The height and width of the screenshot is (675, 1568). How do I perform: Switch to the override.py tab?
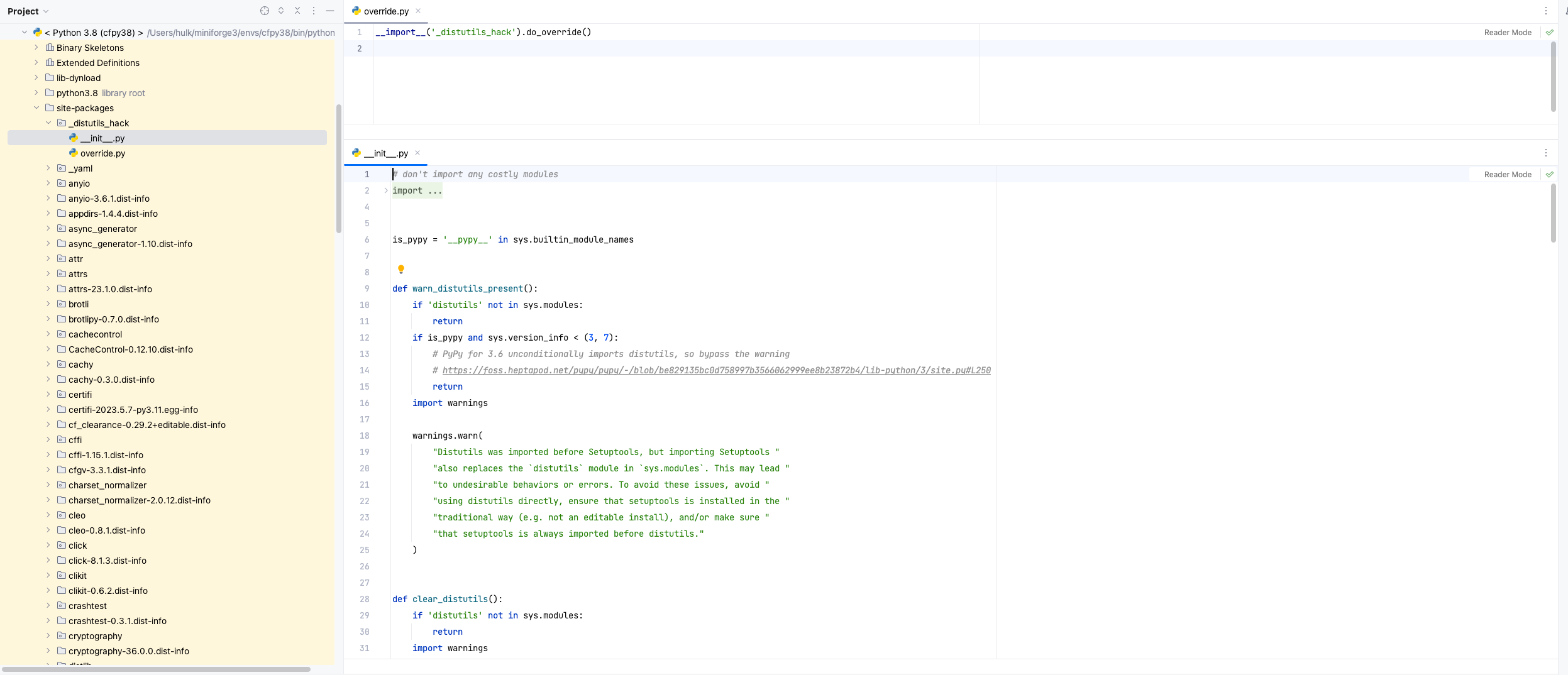(384, 11)
